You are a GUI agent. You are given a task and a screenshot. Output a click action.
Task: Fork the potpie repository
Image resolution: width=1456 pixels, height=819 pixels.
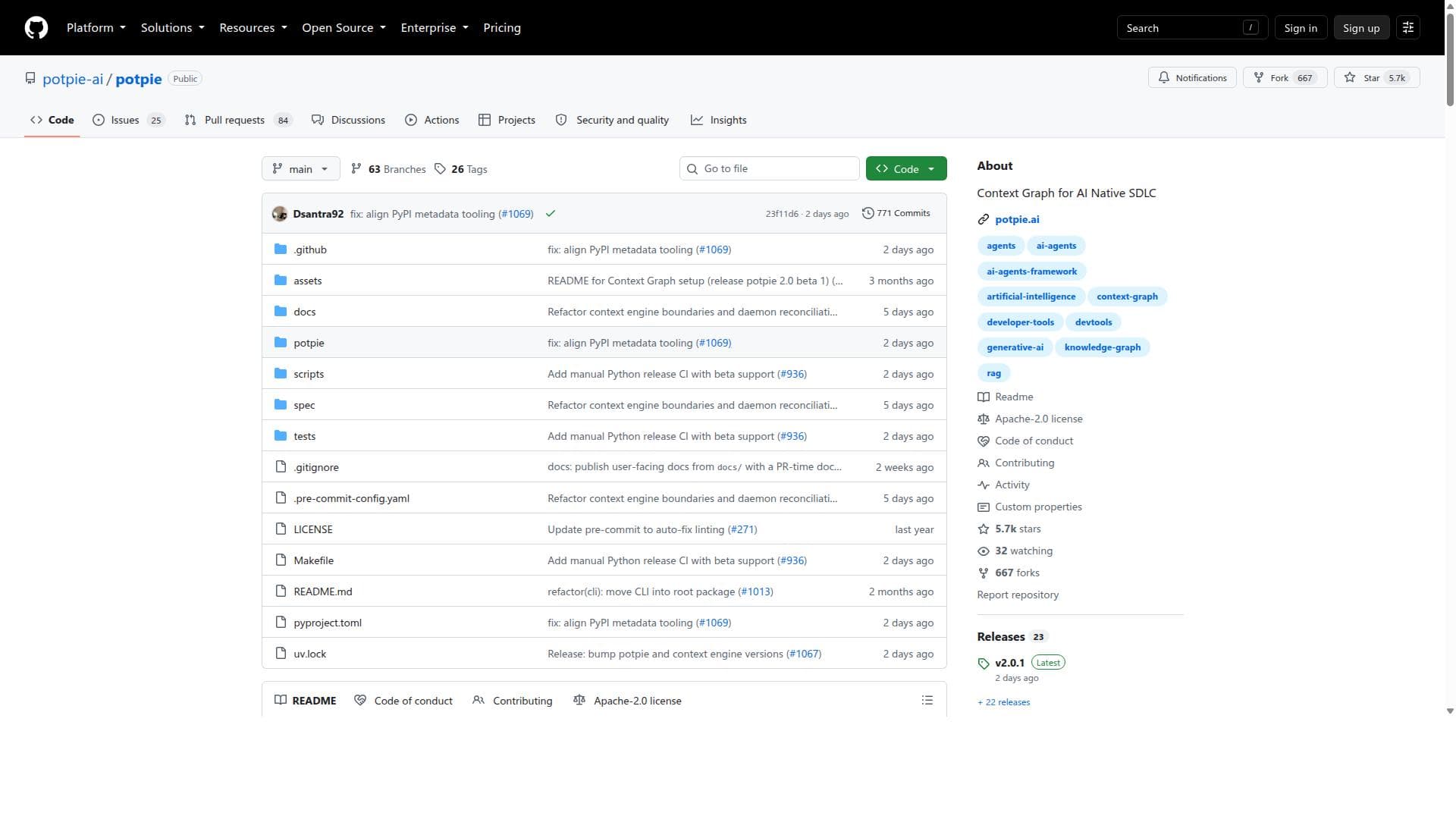1285,78
